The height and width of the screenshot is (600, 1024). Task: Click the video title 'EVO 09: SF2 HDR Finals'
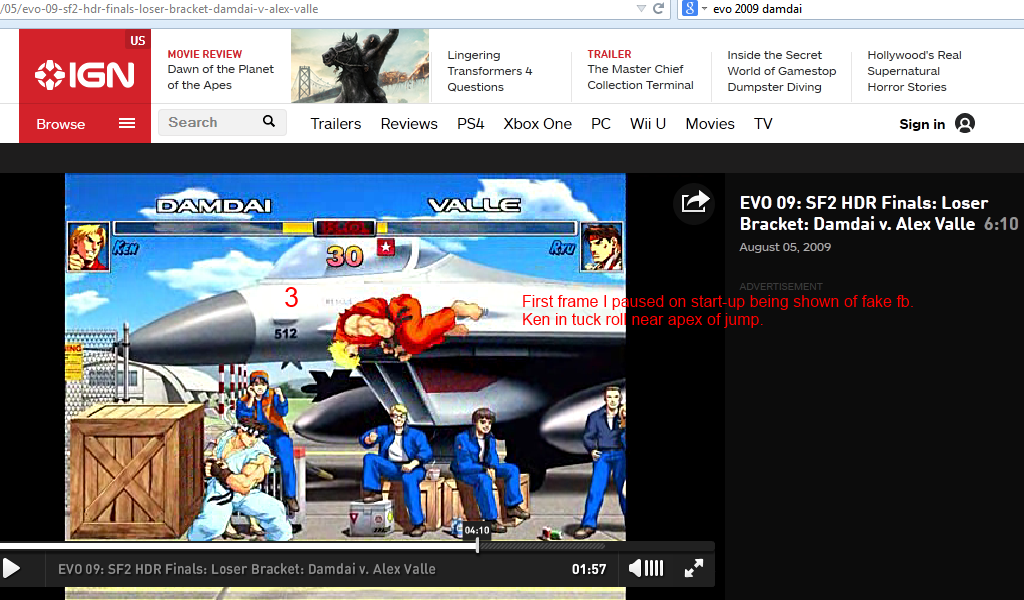(x=863, y=213)
